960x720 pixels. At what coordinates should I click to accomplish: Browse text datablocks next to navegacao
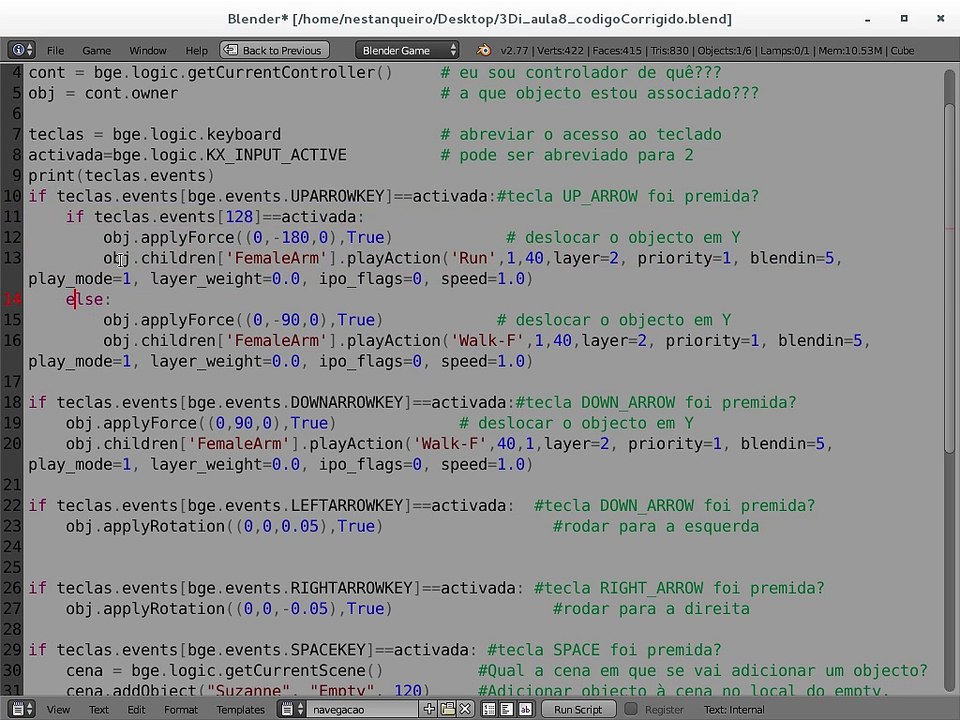tap(291, 709)
